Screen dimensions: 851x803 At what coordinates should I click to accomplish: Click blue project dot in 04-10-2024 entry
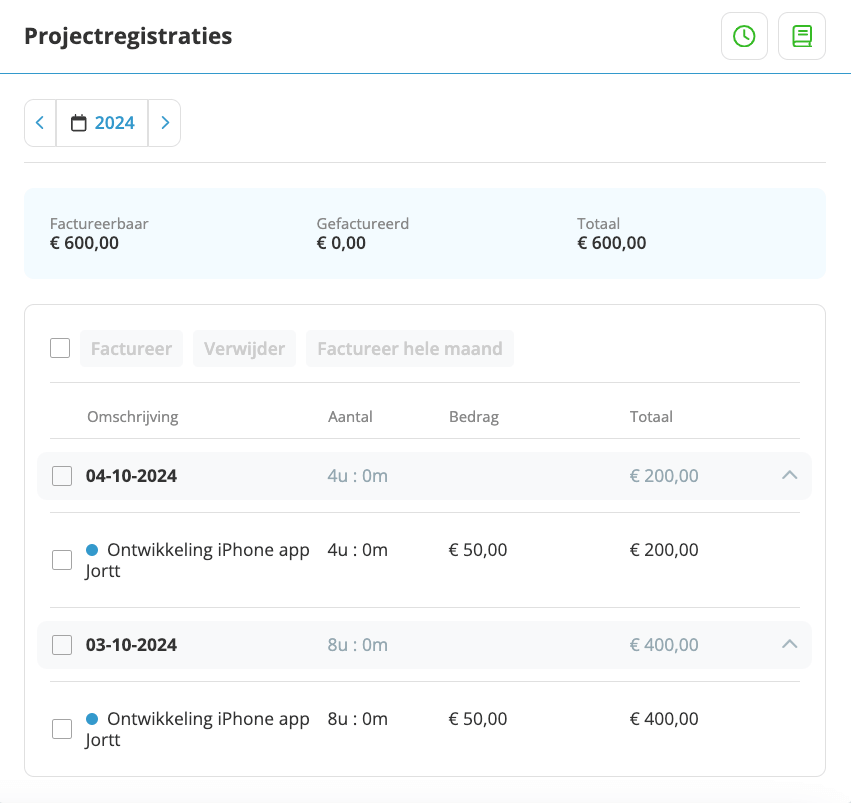(x=92, y=550)
